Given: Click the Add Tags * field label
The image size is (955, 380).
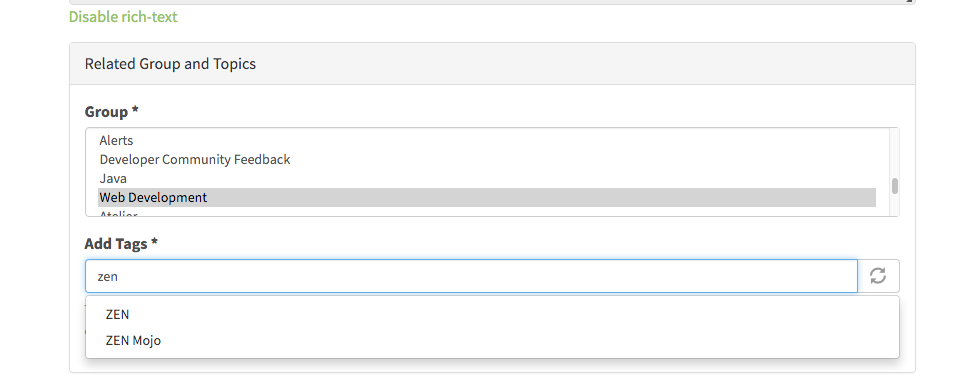Looking at the screenshot, I should (x=121, y=244).
